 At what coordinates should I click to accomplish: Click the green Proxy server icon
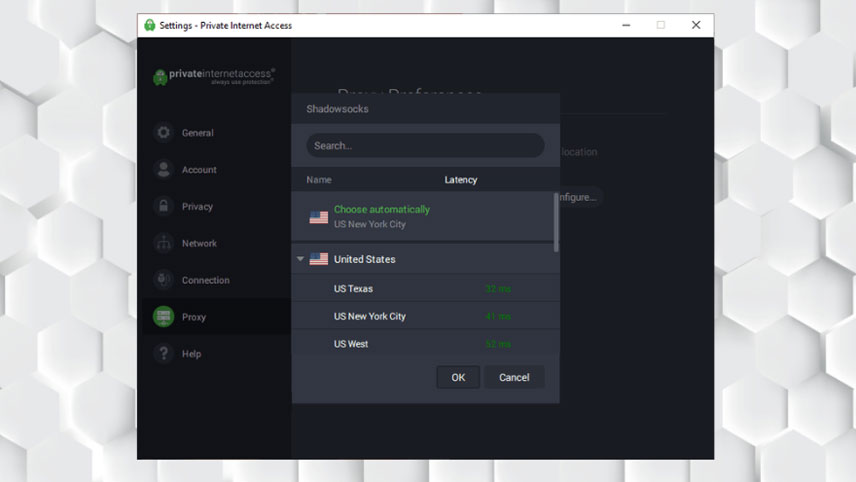(x=163, y=317)
